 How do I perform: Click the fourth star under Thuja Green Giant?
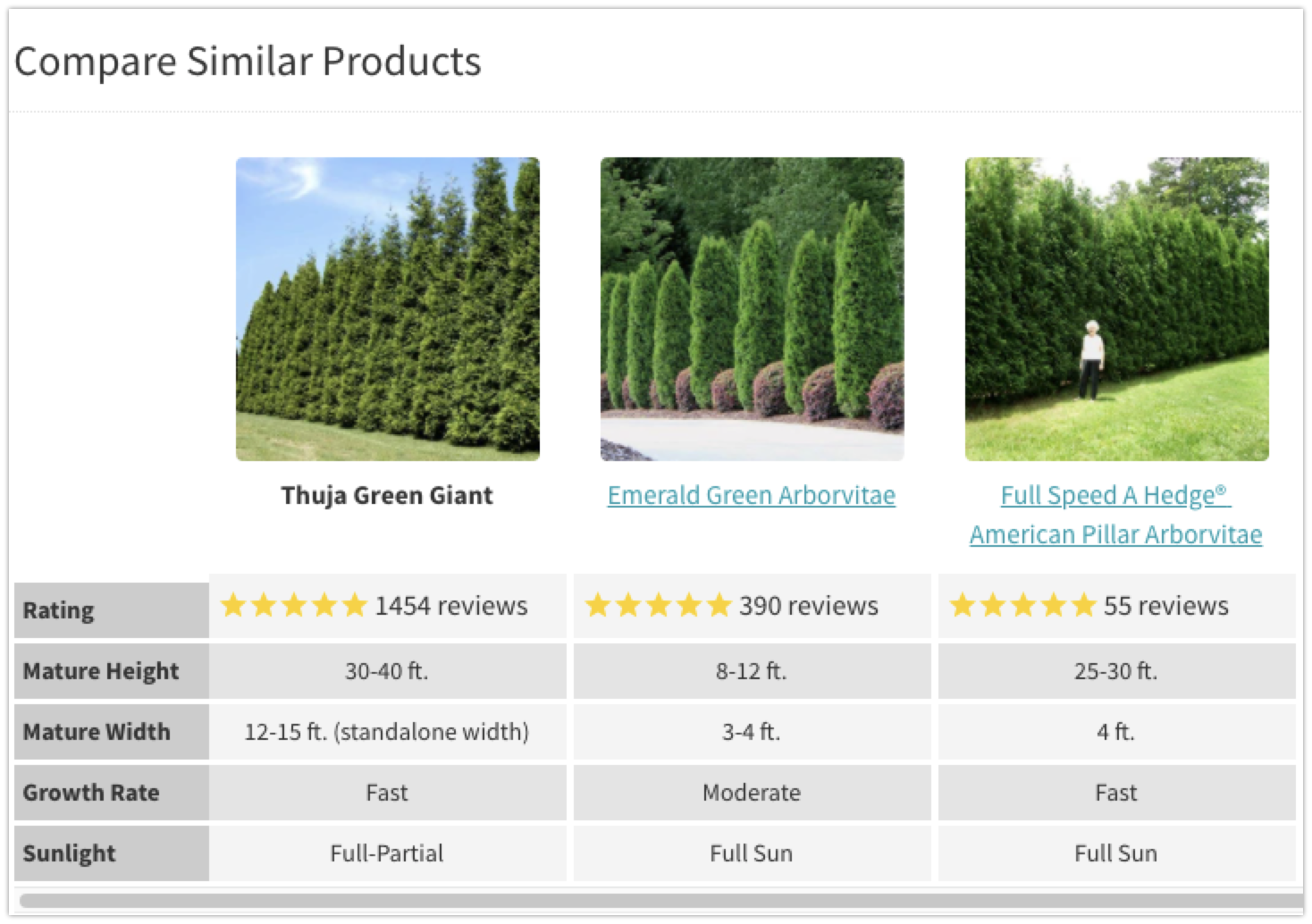point(322,606)
